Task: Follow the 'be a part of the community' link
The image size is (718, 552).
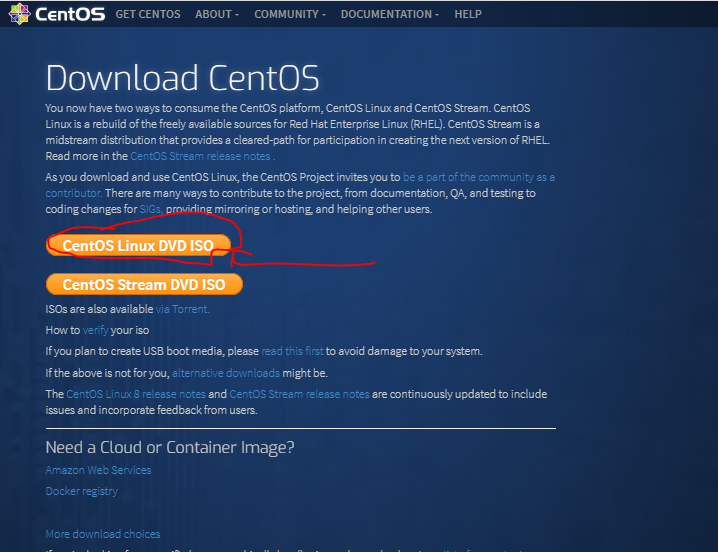Action: pos(479,177)
